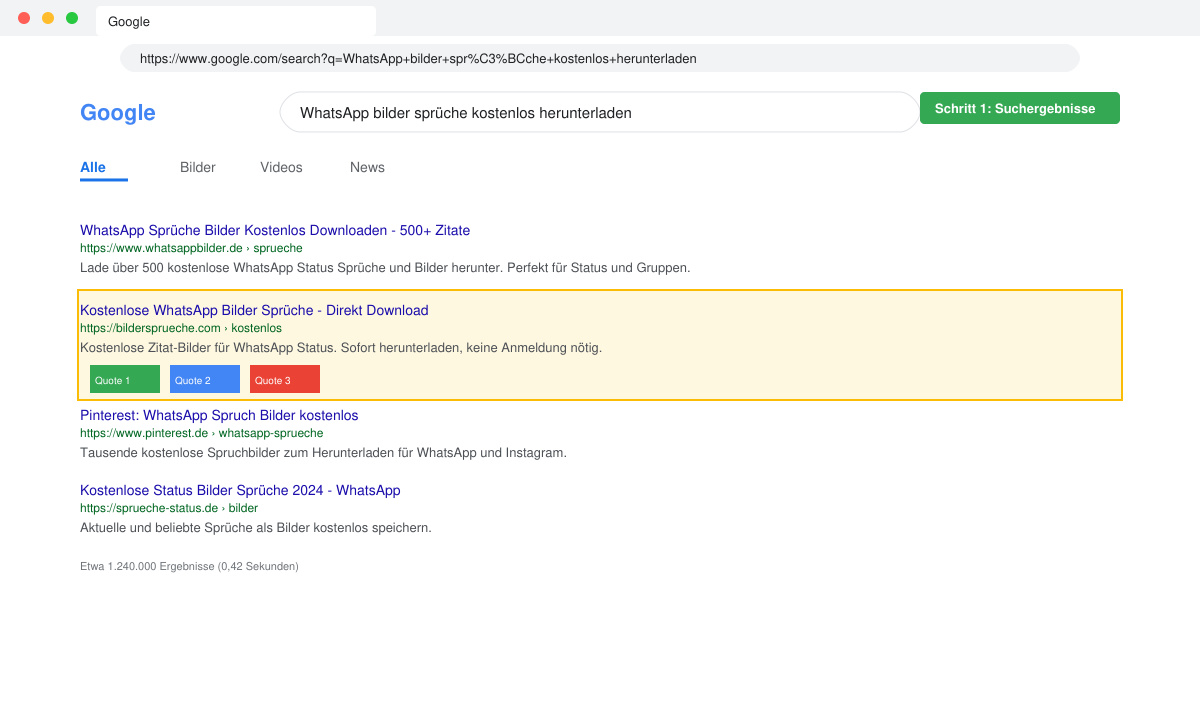Click the search box with WhatsApp query
The width and height of the screenshot is (1200, 720).
(599, 112)
